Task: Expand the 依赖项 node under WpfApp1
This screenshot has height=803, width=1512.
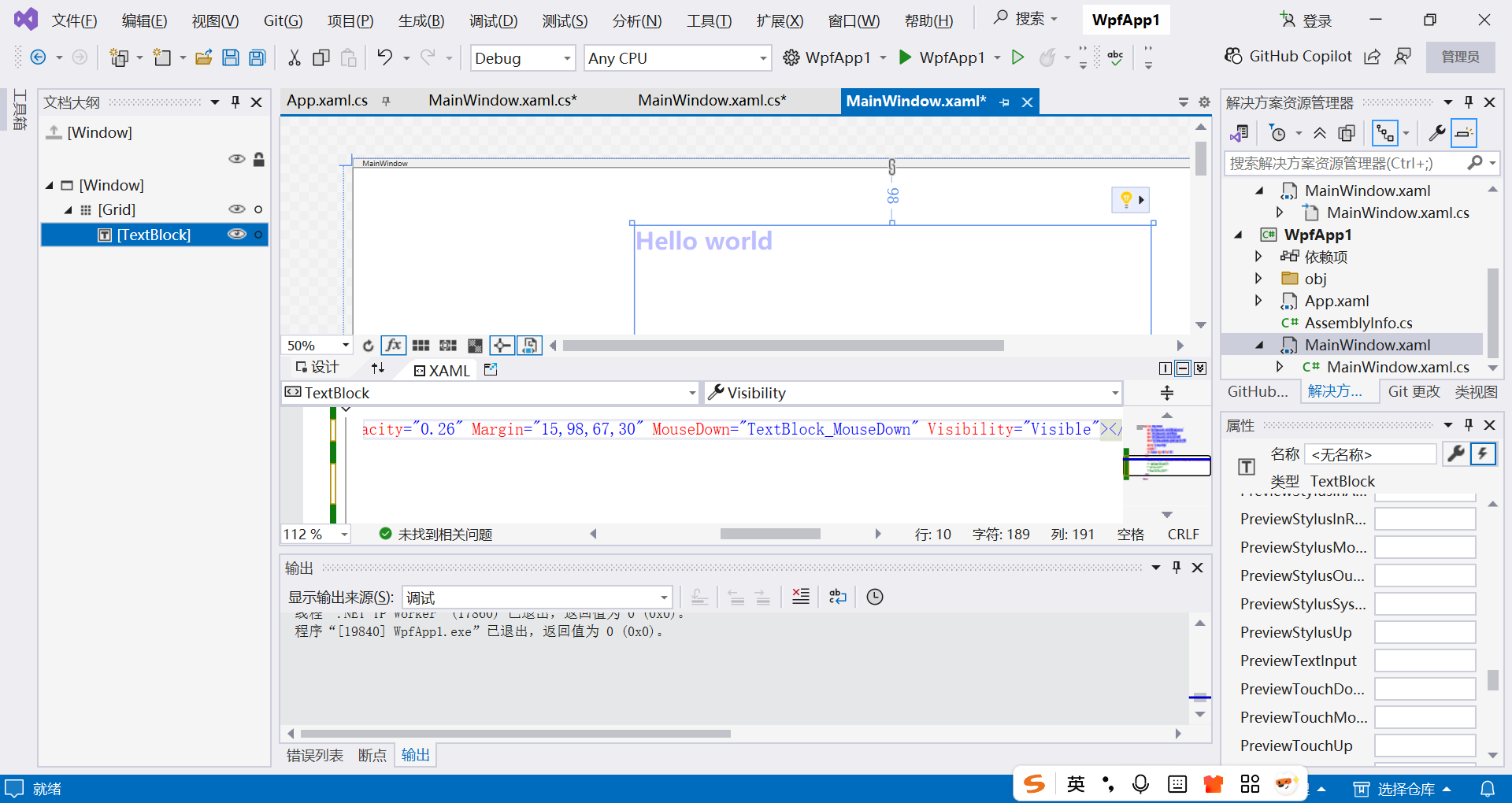Action: (x=1258, y=256)
